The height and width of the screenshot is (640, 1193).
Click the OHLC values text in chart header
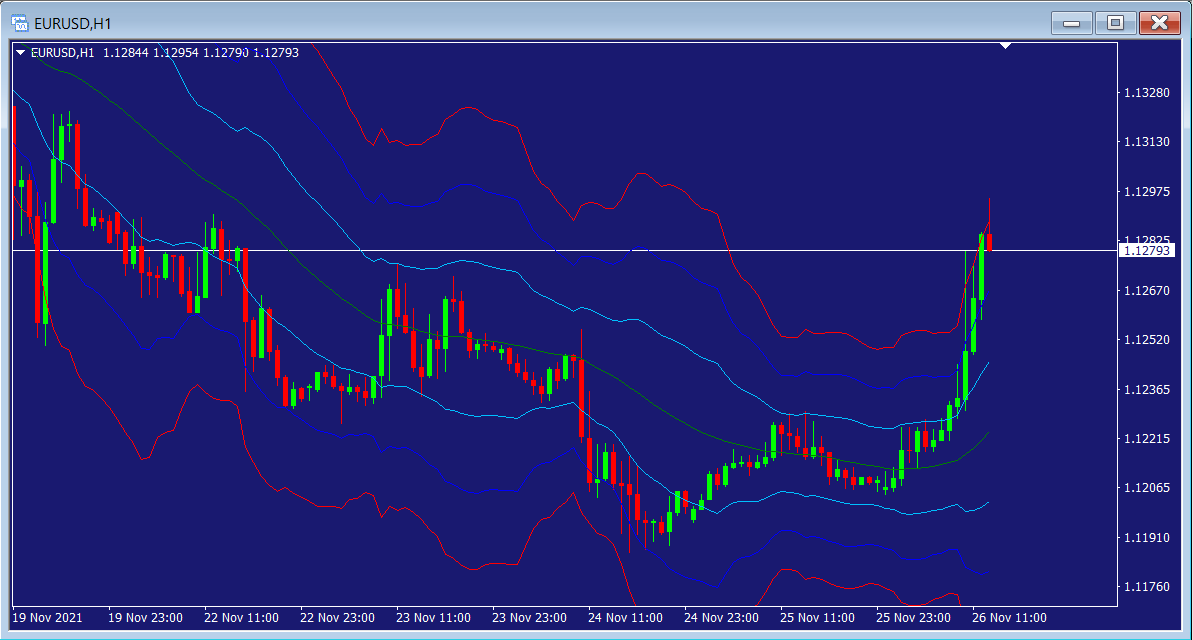200,53
